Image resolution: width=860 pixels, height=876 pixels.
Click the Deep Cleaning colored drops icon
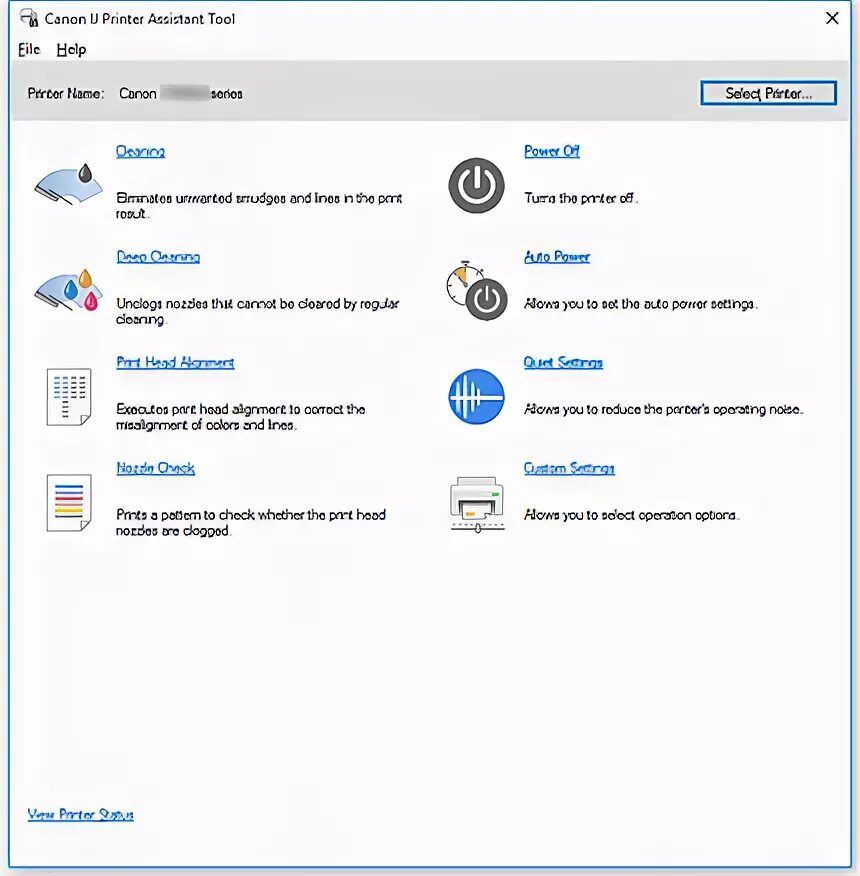coord(69,289)
